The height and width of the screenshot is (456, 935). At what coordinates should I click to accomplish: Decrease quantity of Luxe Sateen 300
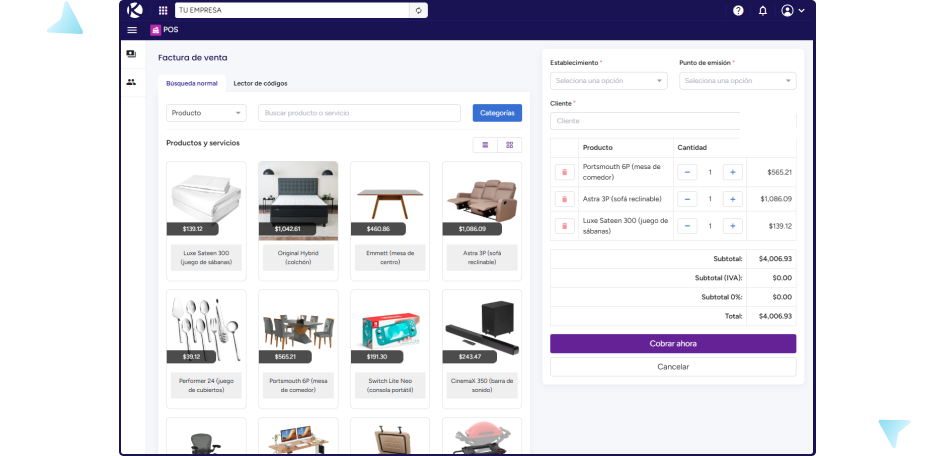pos(687,226)
